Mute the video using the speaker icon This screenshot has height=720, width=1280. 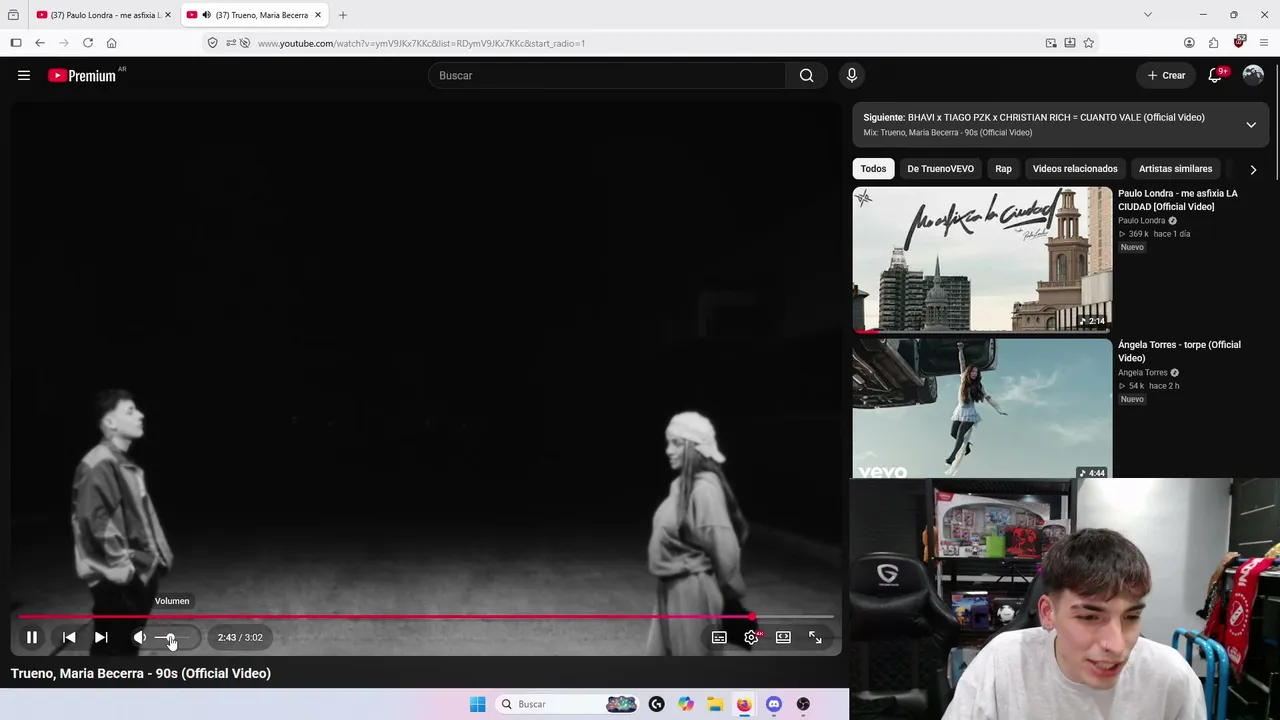(140, 637)
